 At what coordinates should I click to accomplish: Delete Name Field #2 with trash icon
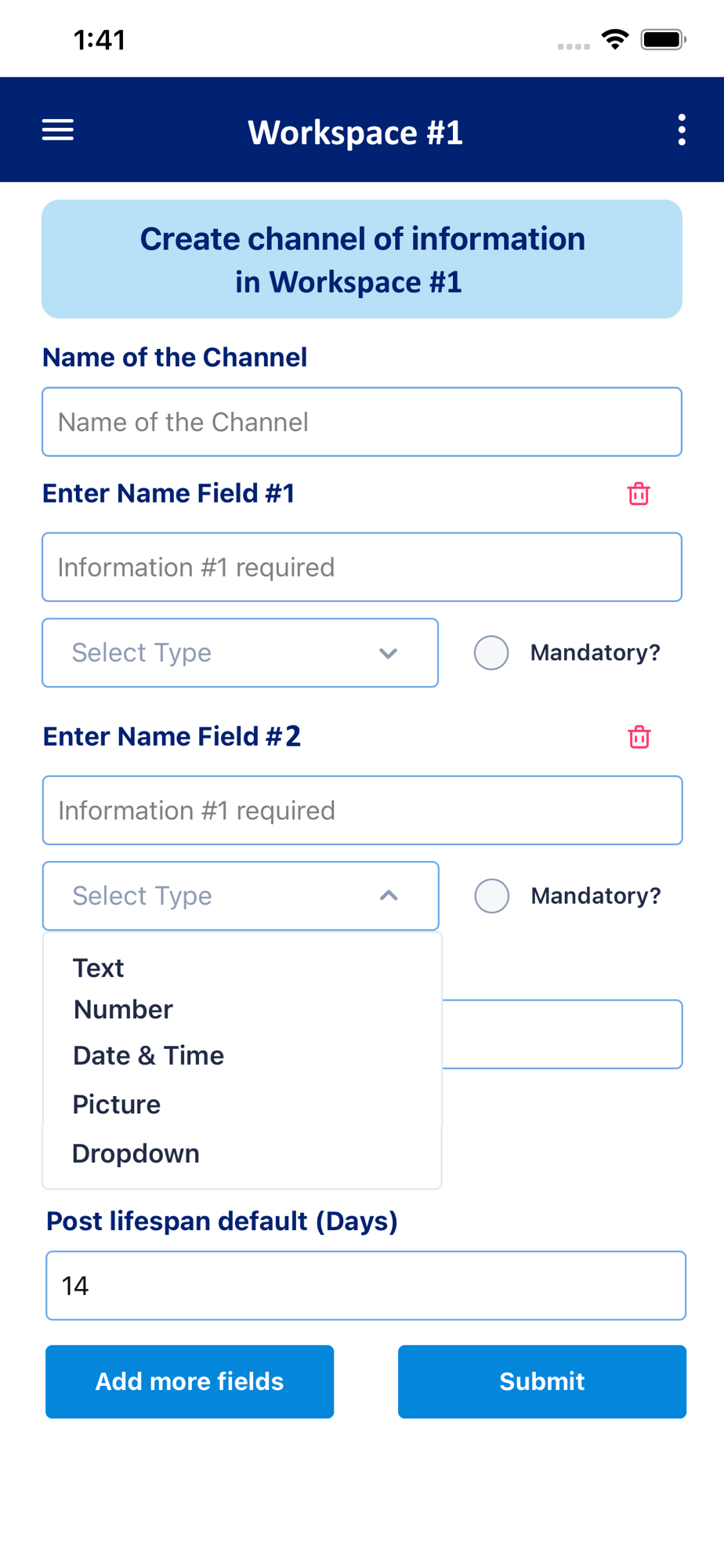click(639, 737)
